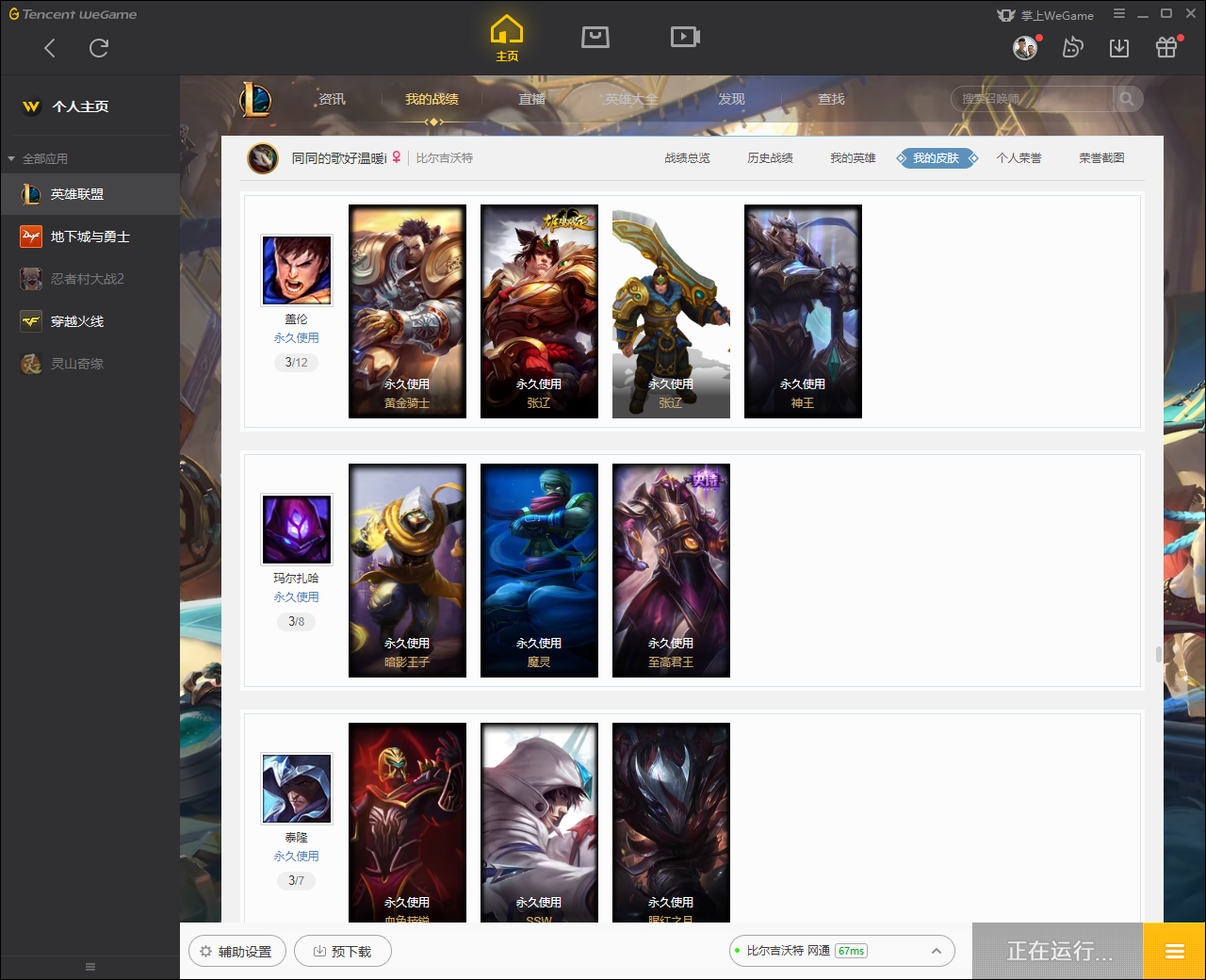Screen dimensions: 1206x980
Task: Switch to 历史战绩 sub-tab
Action: pyautogui.click(x=770, y=158)
